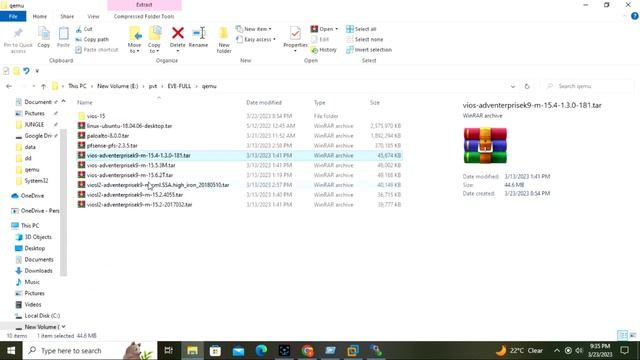The width and height of the screenshot is (640, 360).
Task: Click the Undo quick access icon
Action: pyautogui.click(x=27, y=71)
